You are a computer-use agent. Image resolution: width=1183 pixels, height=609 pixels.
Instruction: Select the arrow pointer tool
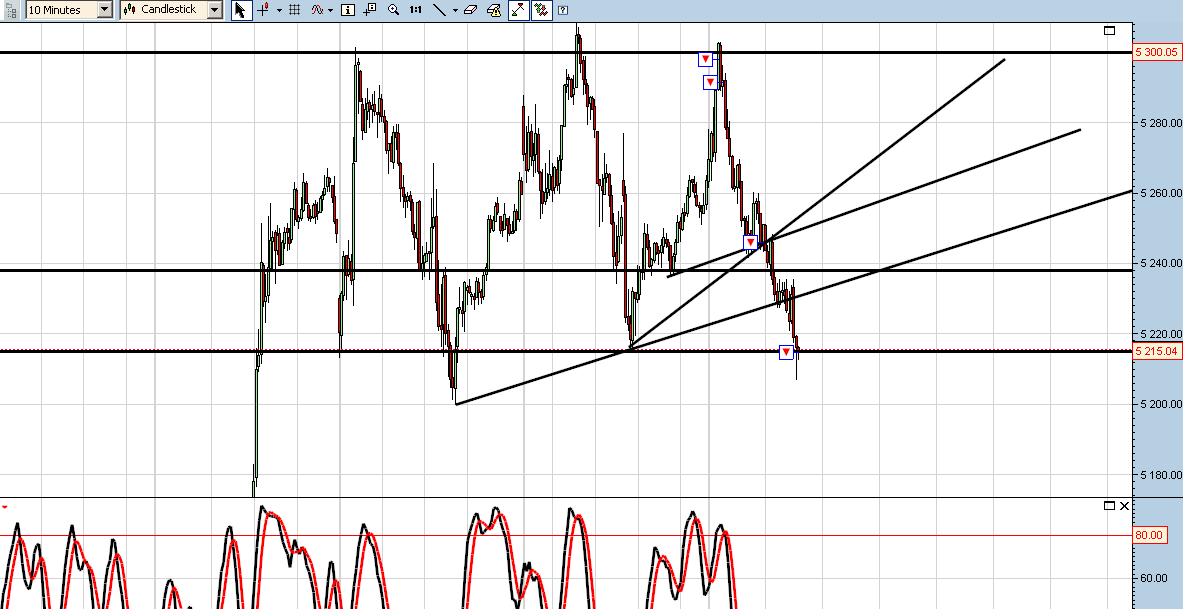pos(241,10)
